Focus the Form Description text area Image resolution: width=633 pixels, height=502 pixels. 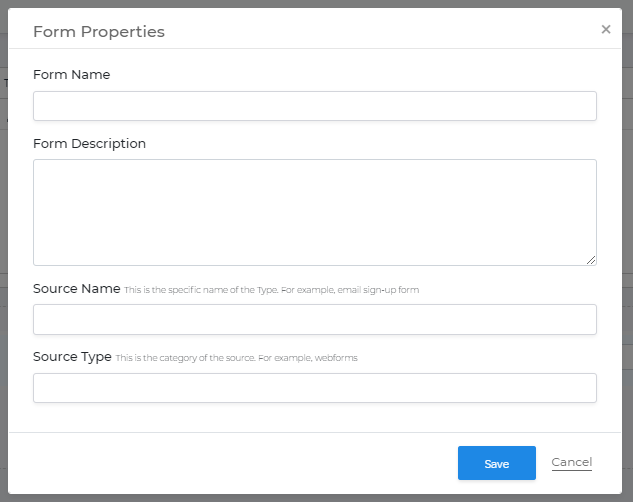coord(314,212)
